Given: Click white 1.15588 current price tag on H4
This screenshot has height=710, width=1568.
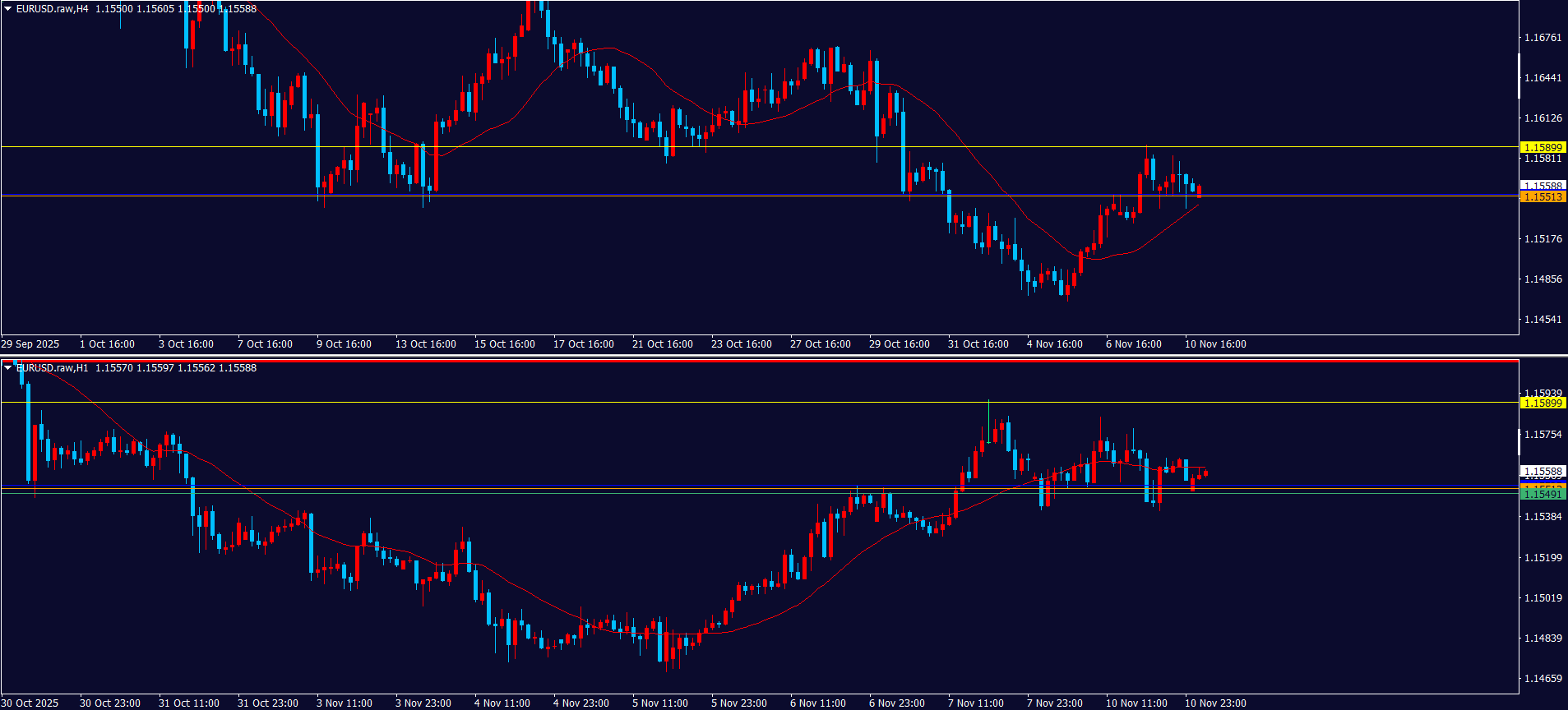Looking at the screenshot, I should (1543, 186).
